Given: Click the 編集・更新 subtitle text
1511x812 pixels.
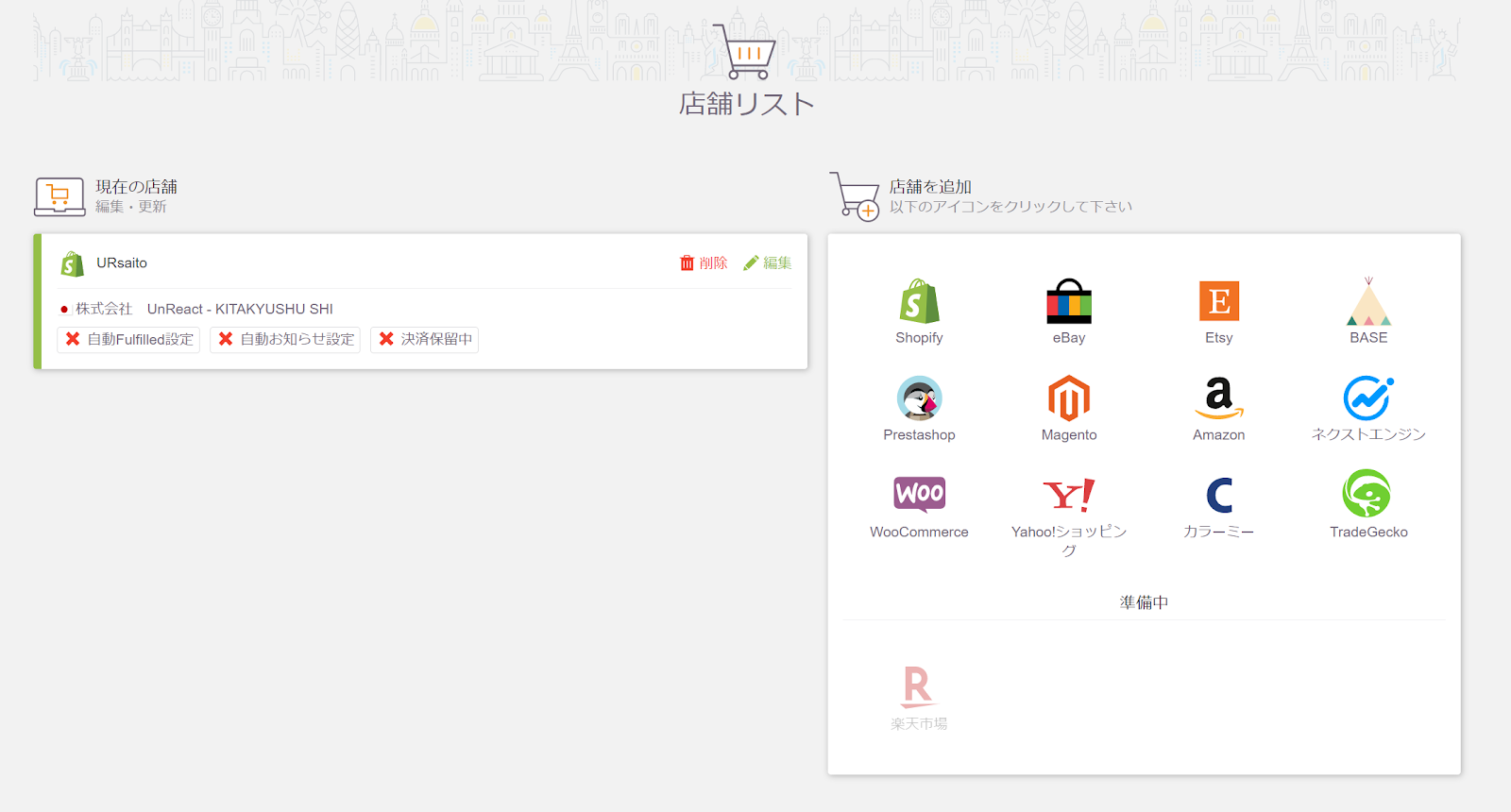Looking at the screenshot, I should pyautogui.click(x=130, y=207).
